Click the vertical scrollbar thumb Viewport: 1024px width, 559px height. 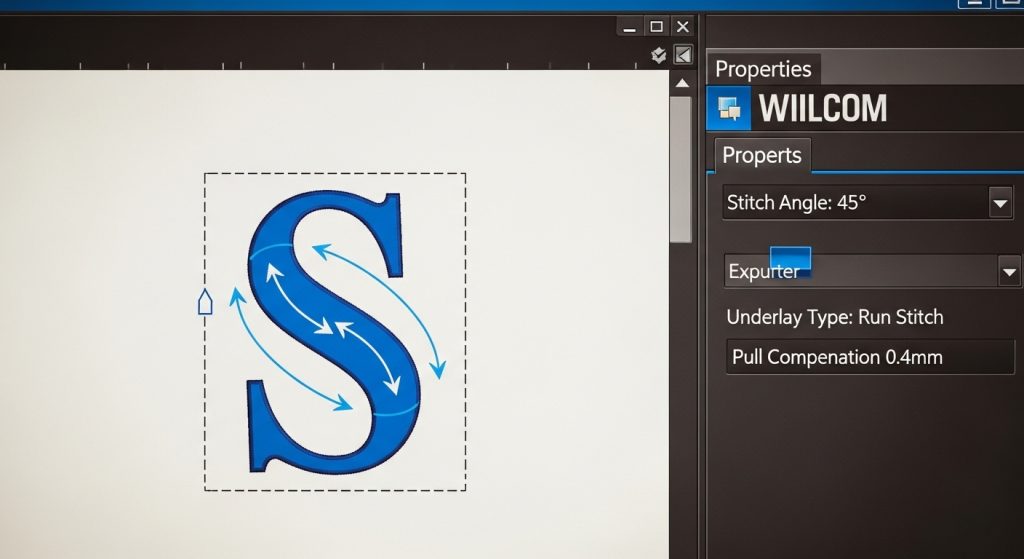tap(680, 170)
